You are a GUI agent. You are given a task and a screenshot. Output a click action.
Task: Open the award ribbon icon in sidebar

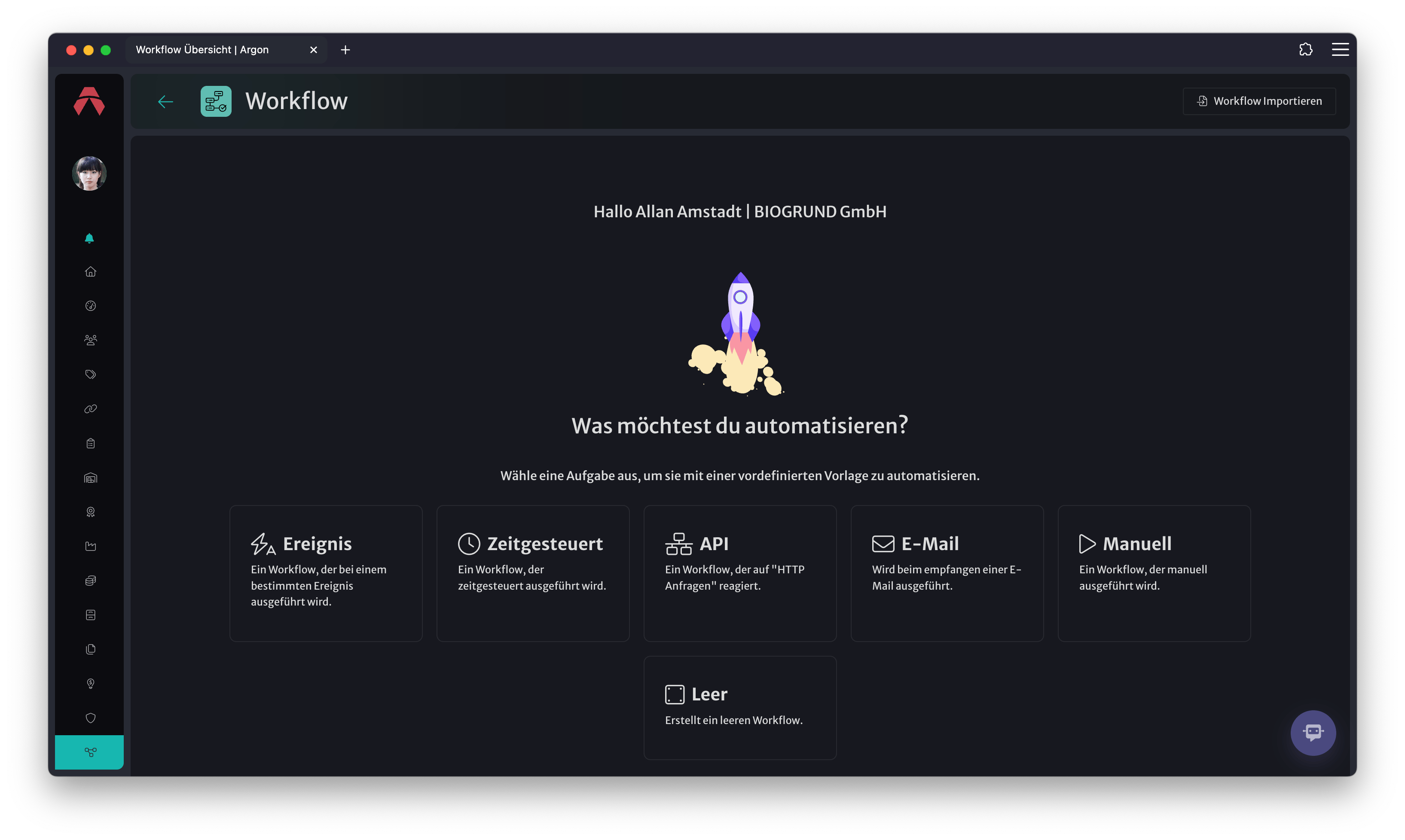coord(90,512)
